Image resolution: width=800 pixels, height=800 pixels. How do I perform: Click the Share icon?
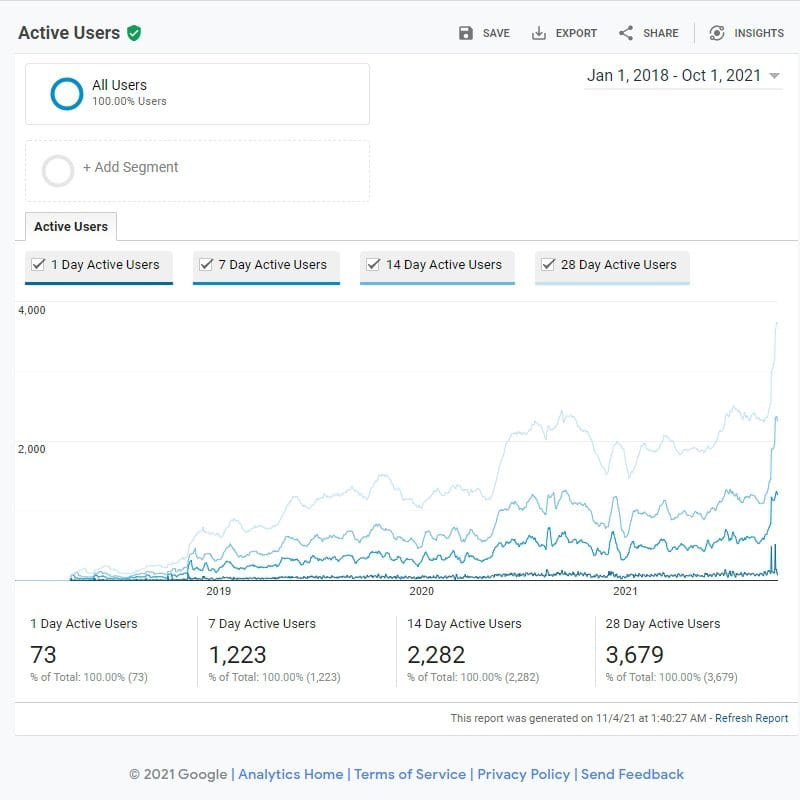tap(626, 33)
